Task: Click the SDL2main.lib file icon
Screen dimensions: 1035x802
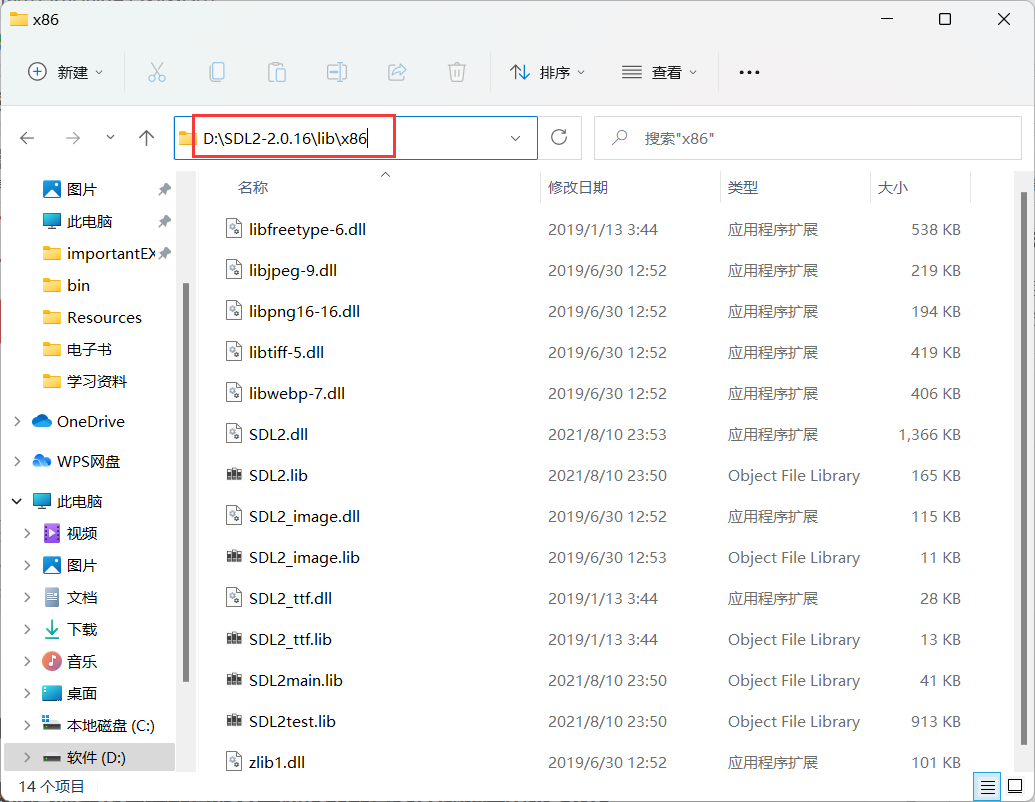Action: pyautogui.click(x=234, y=679)
